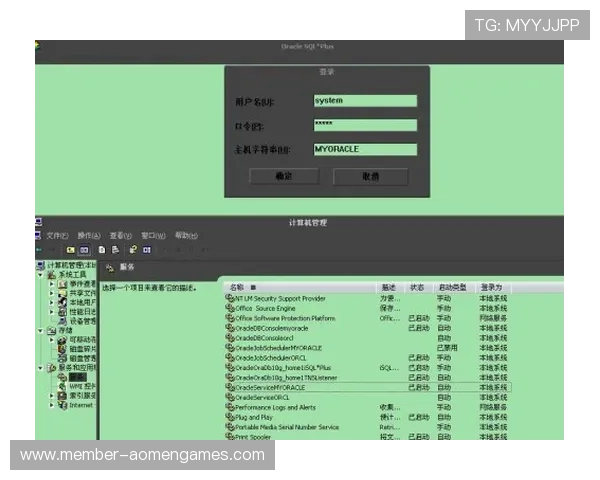The width and height of the screenshot is (600, 480).
Task: Collapse the 系统工具 tree node
Action: pos(41,274)
